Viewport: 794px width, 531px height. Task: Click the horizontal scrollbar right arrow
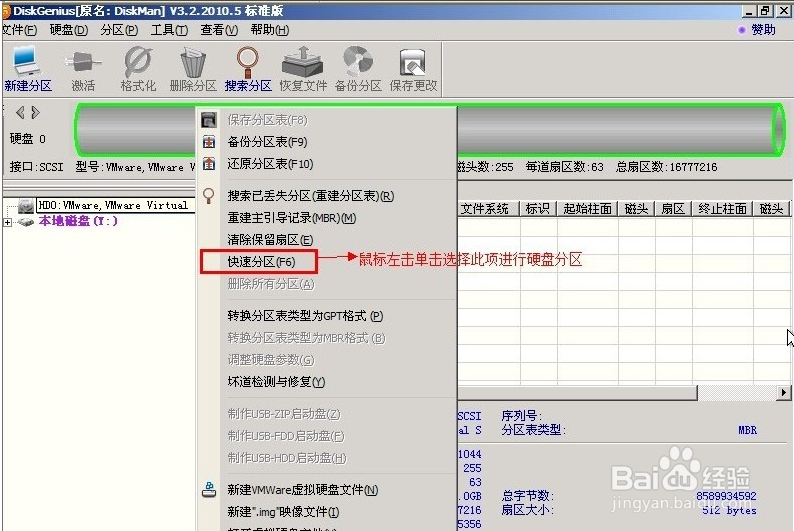pyautogui.click(x=783, y=392)
